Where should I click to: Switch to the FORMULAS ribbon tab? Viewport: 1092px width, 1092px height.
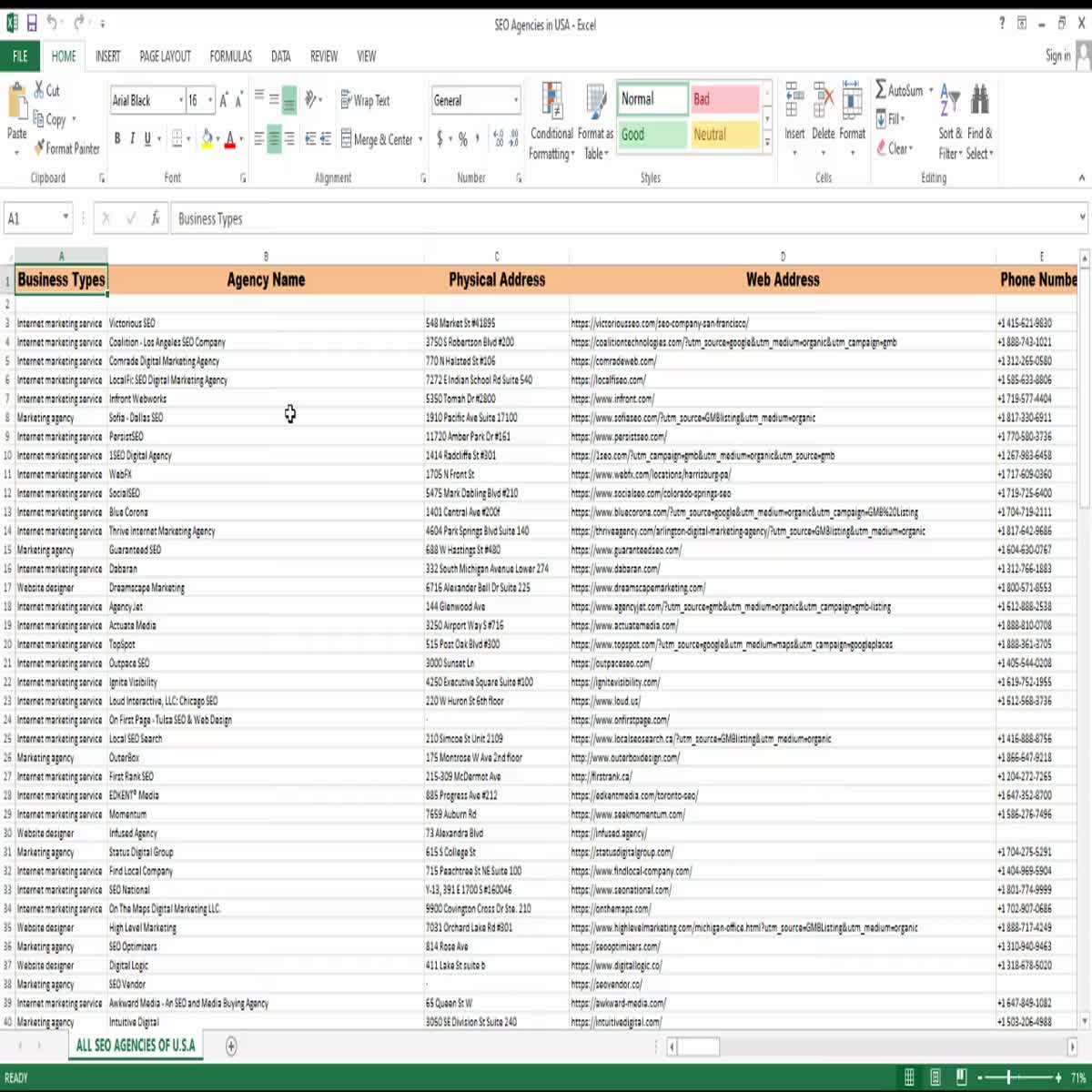(x=230, y=56)
